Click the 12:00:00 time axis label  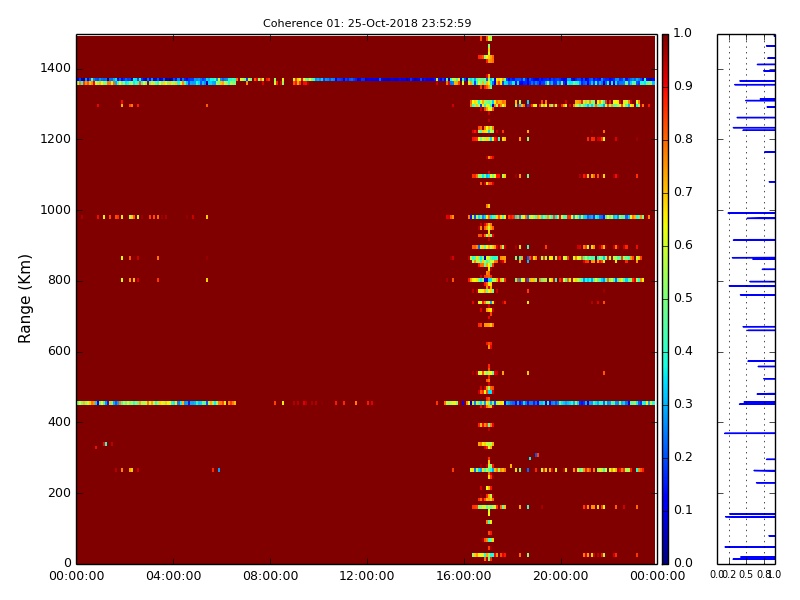(x=367, y=576)
